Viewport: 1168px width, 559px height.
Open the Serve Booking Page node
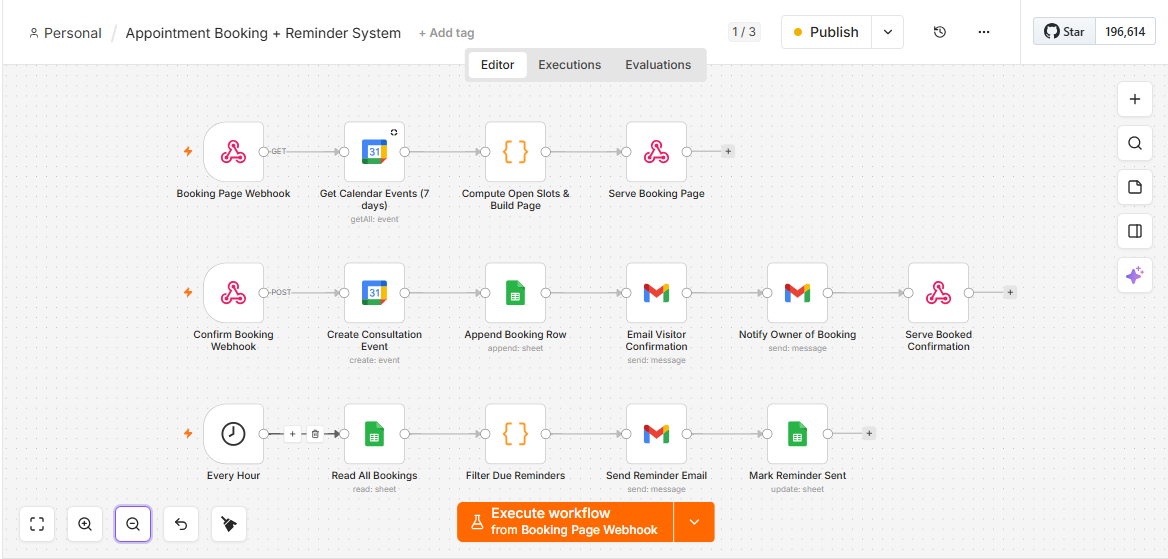pos(656,152)
